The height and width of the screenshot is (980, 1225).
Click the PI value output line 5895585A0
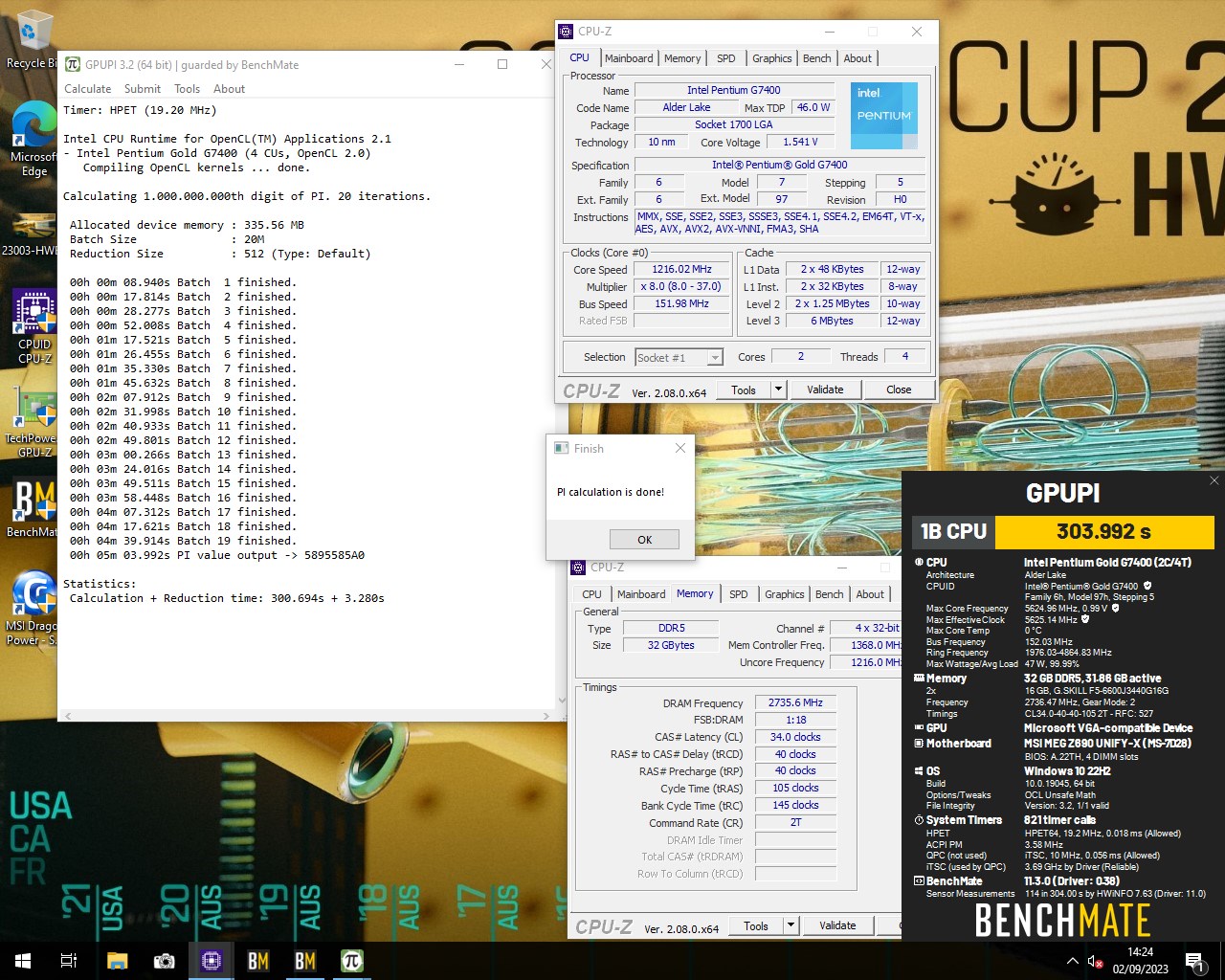pos(217,555)
